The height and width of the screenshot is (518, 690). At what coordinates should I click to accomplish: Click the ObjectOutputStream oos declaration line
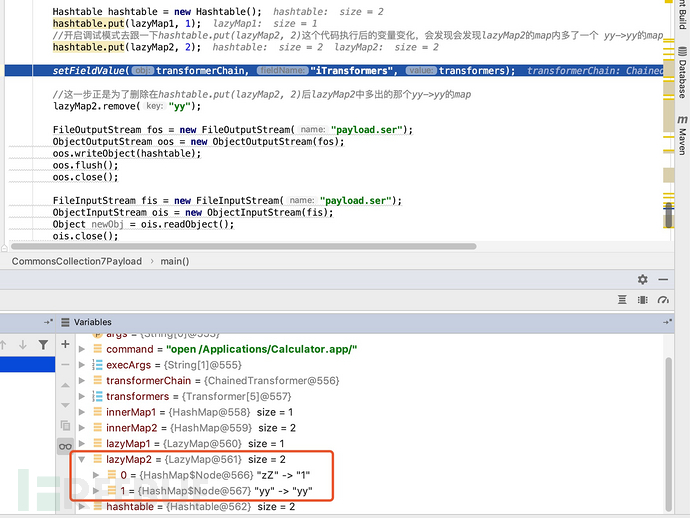(198, 142)
